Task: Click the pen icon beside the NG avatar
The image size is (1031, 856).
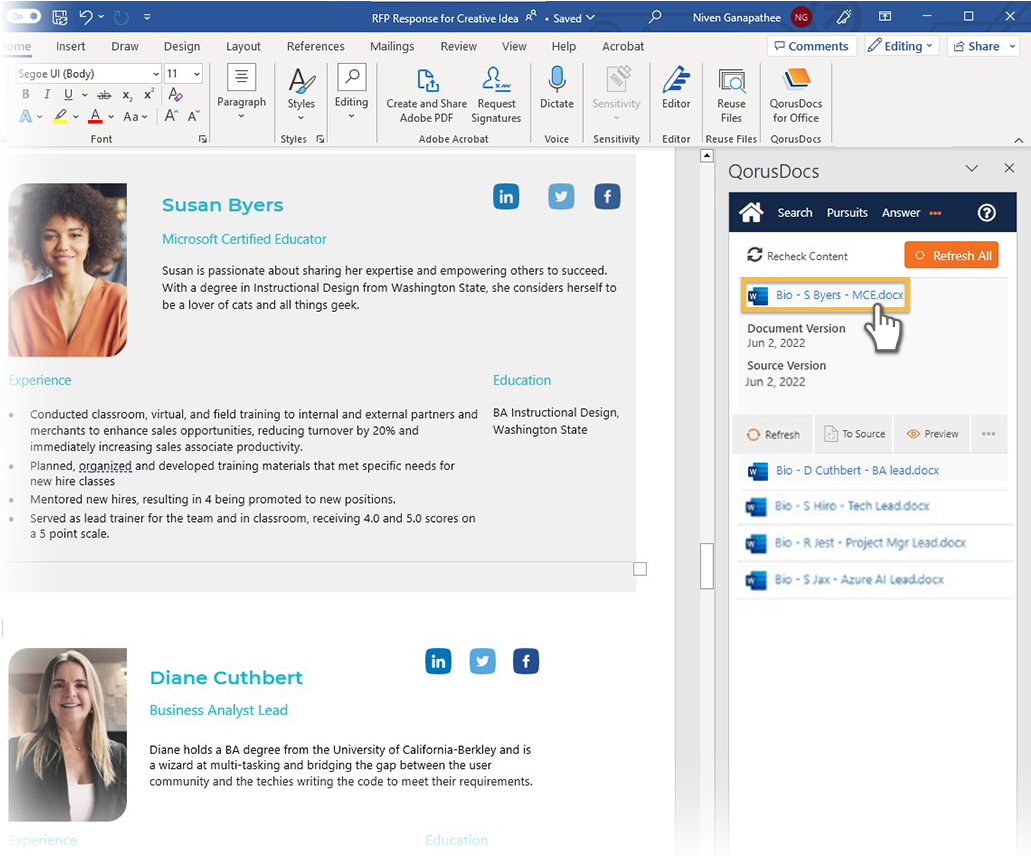Action: click(x=844, y=17)
